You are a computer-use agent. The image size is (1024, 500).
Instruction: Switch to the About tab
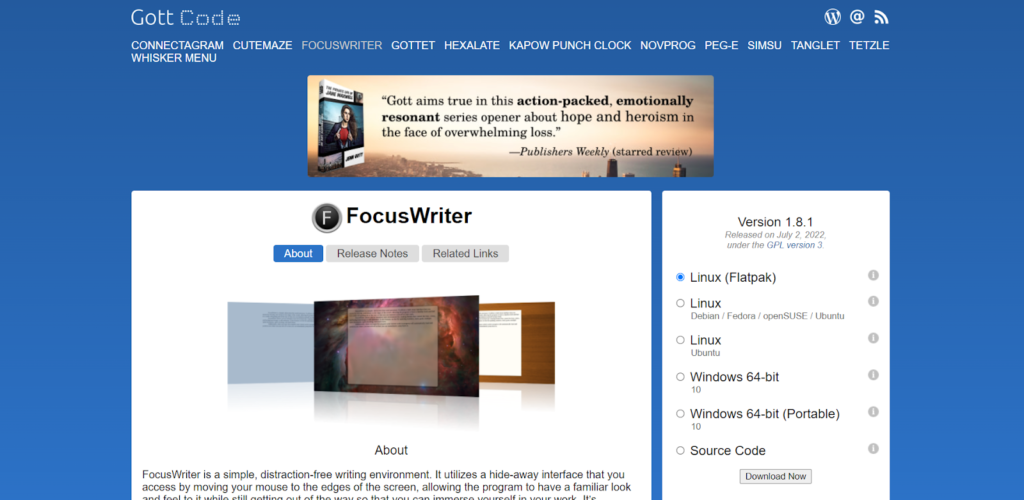coord(298,253)
